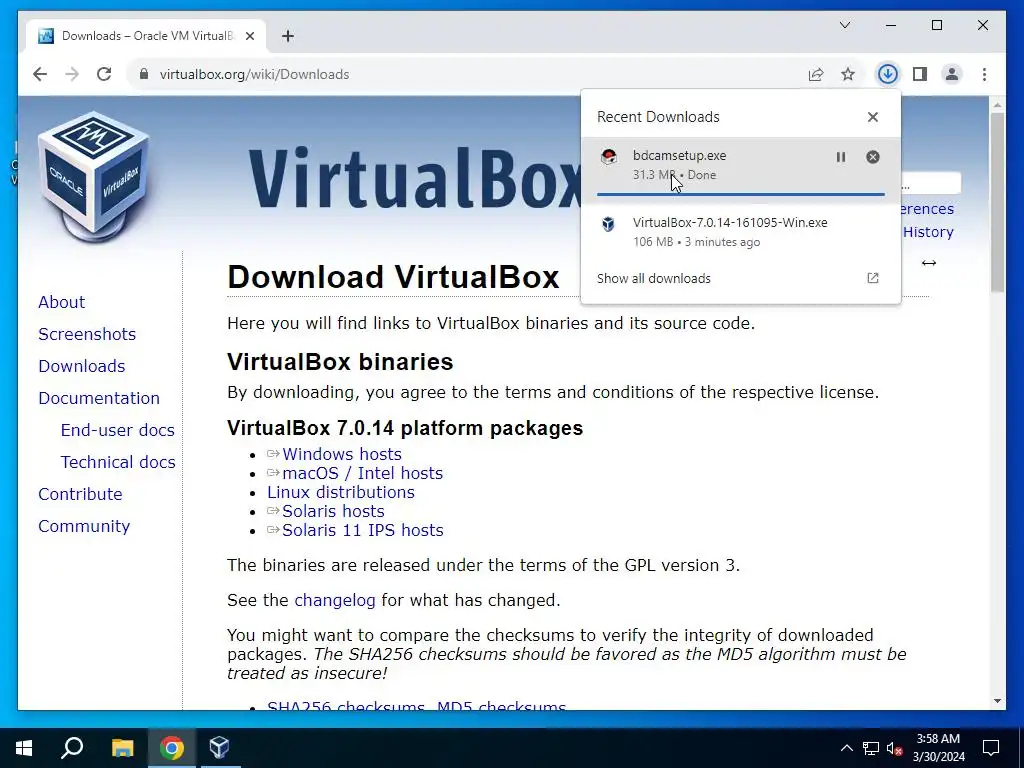Open Technical docs link
This screenshot has width=1024, height=768.
[118, 462]
